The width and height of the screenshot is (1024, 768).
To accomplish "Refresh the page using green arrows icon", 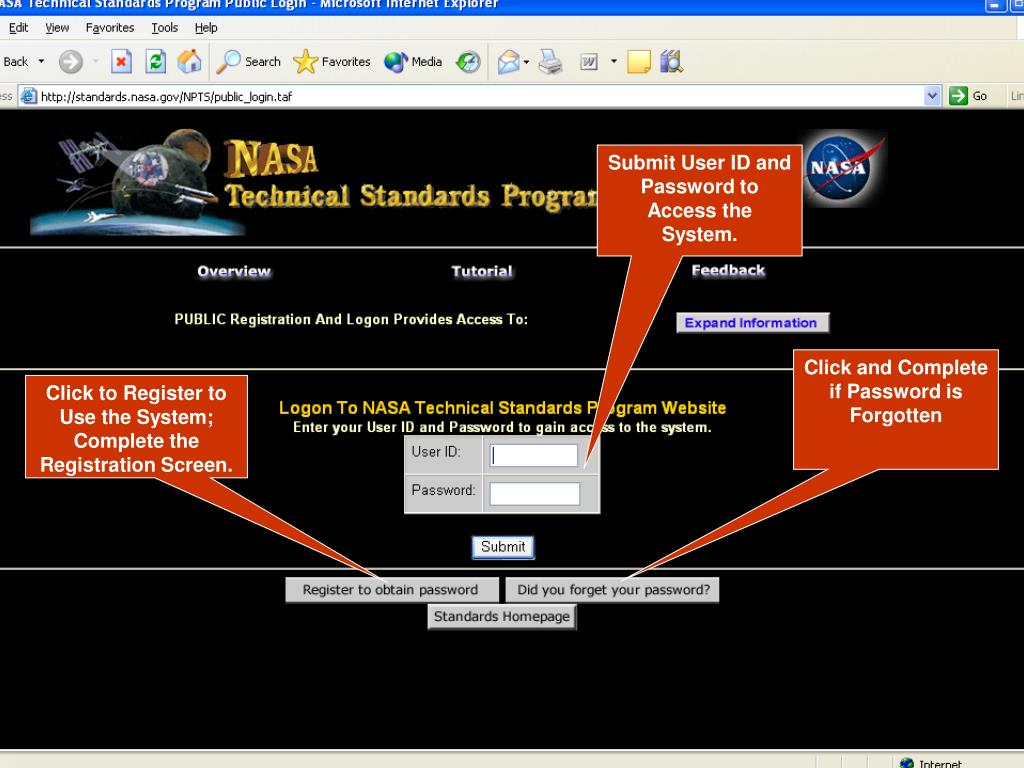I will click(x=155, y=62).
